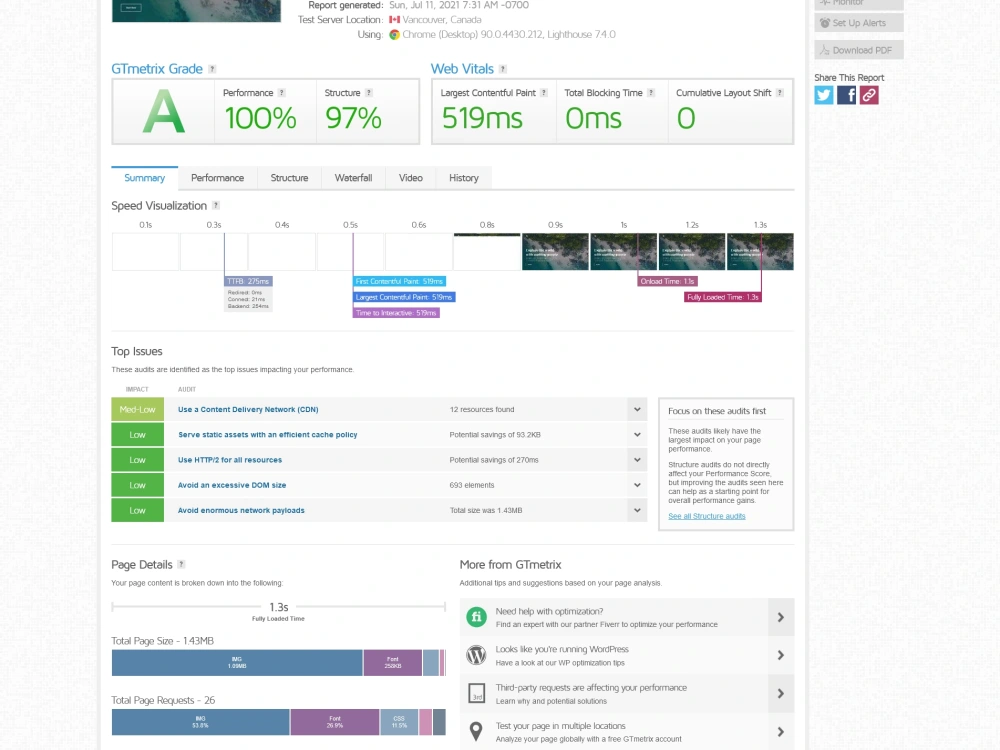Click the Canada flag icon

pos(394,20)
